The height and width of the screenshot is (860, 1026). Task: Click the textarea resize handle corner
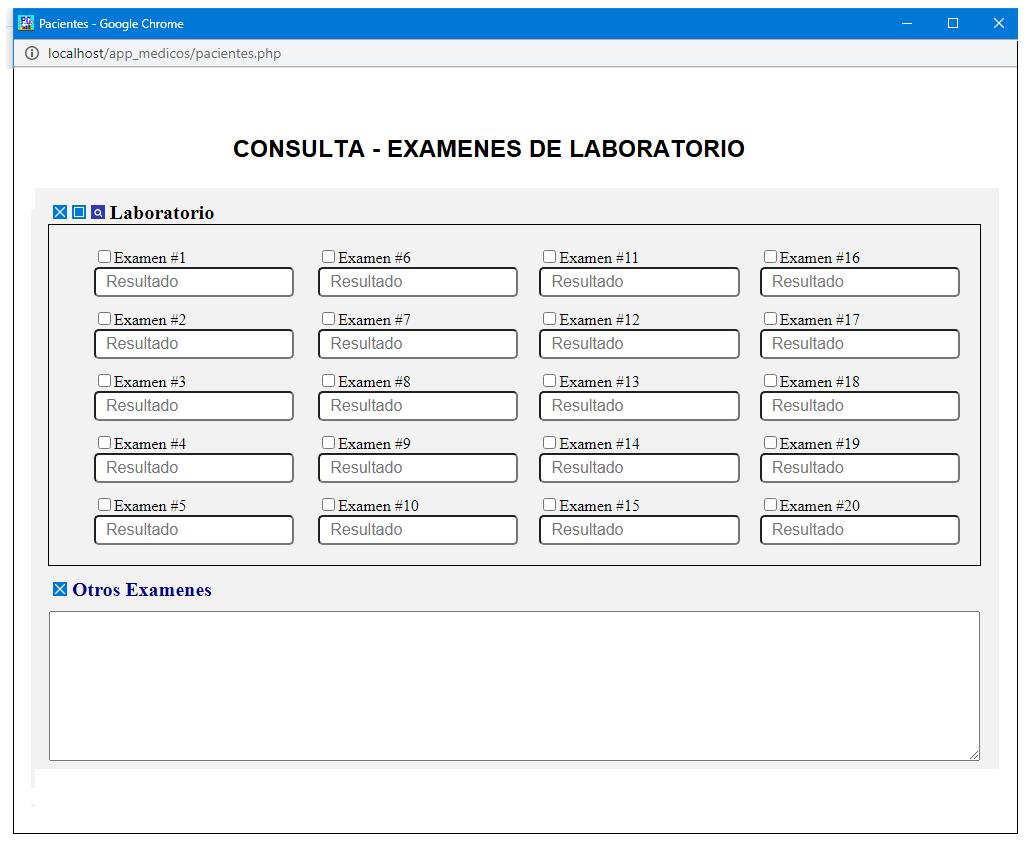point(974,755)
